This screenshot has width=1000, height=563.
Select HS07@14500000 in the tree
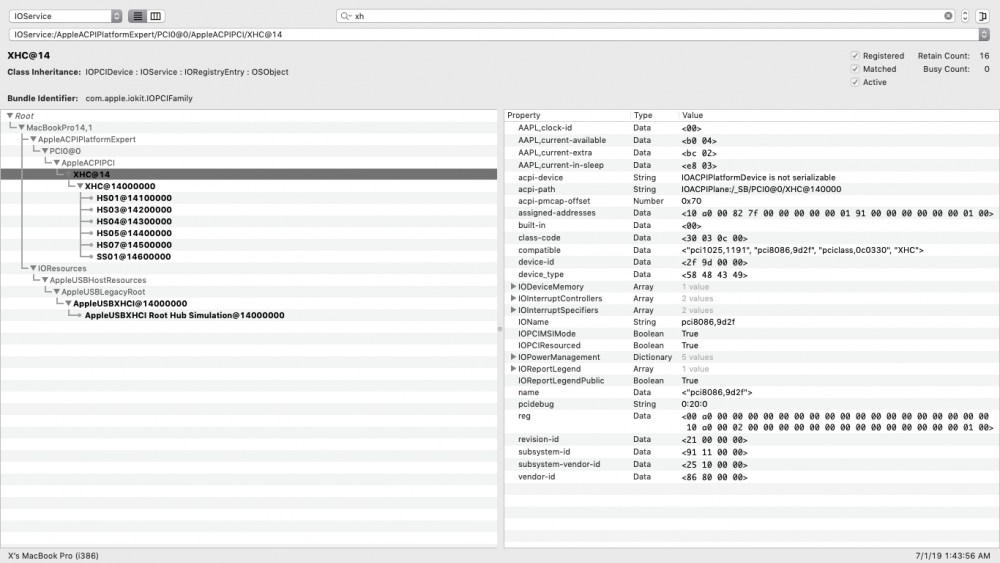pos(134,245)
